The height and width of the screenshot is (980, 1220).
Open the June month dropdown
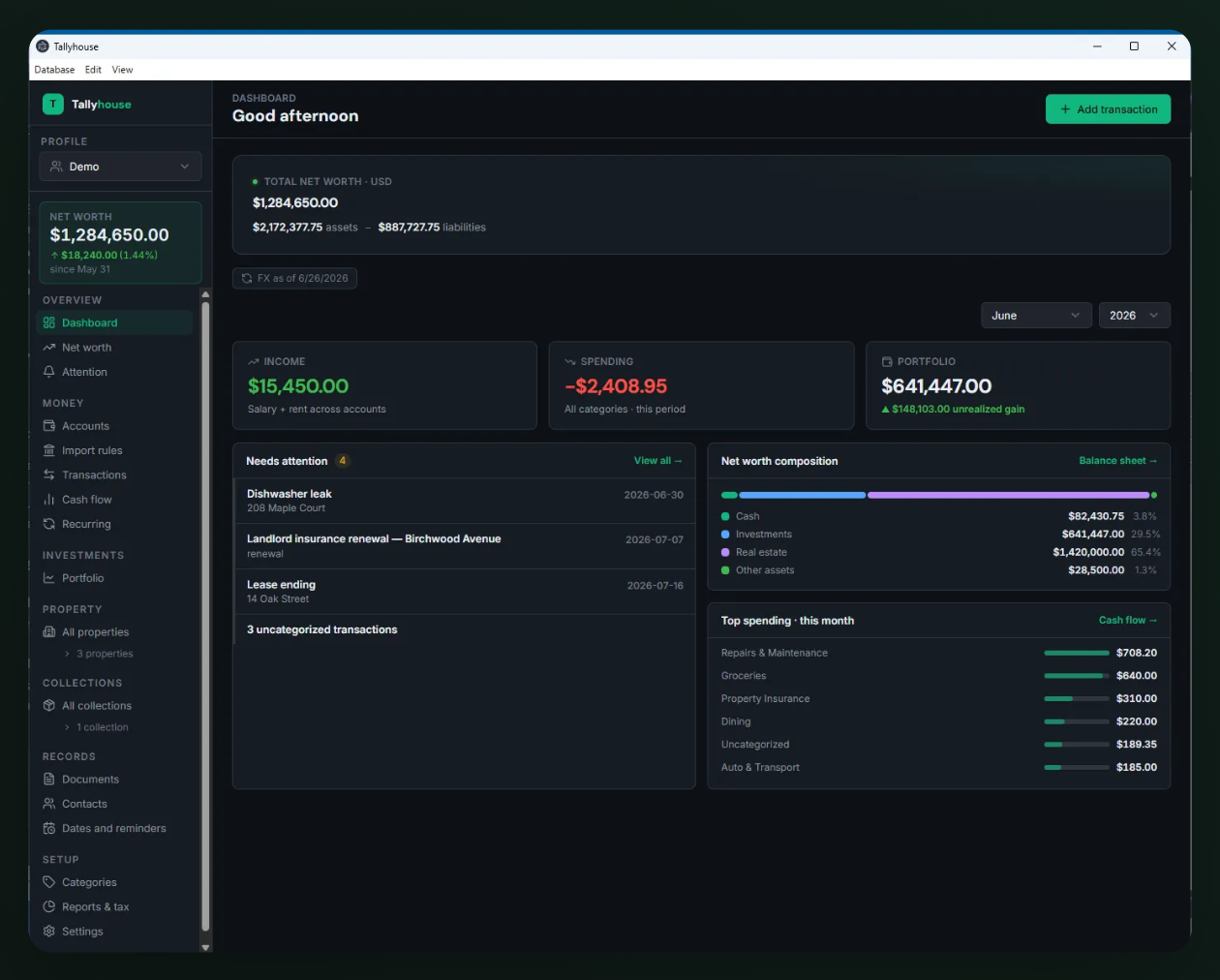[1036, 316]
